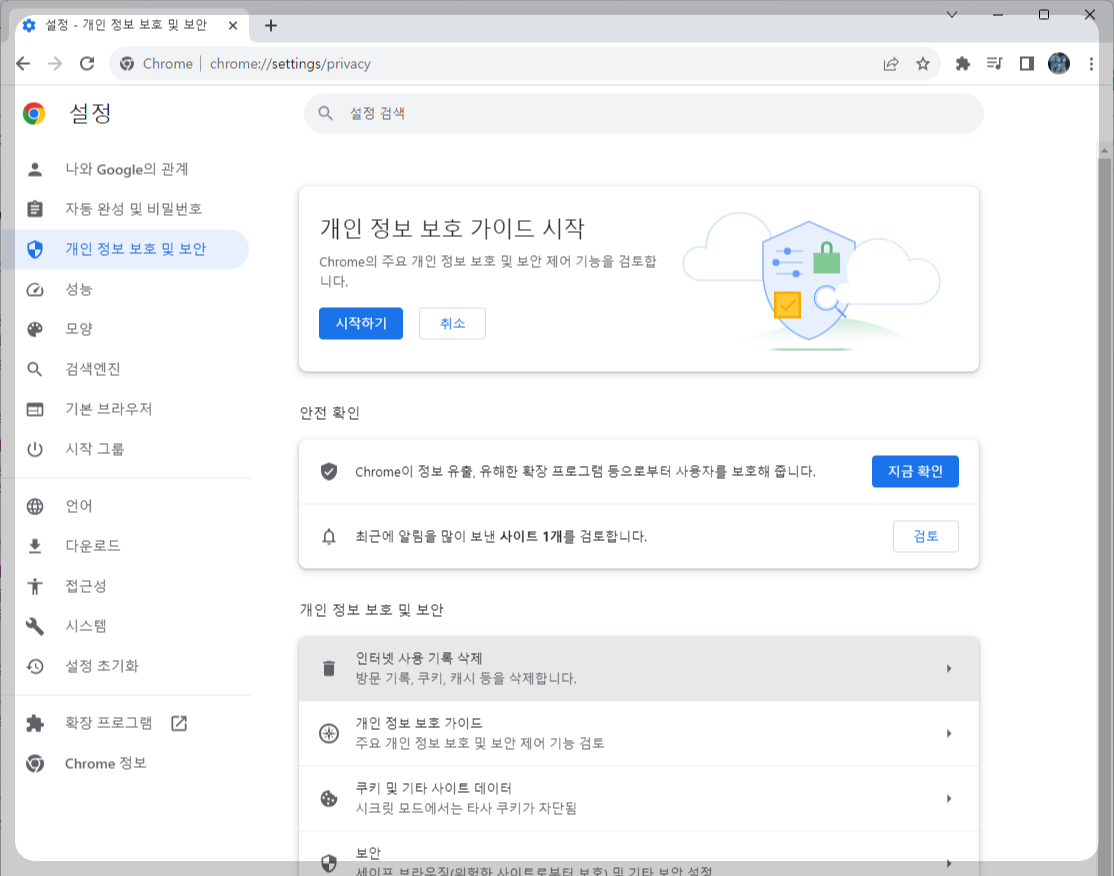Open 자동 완성 및 비밀번호 section

(x=132, y=209)
